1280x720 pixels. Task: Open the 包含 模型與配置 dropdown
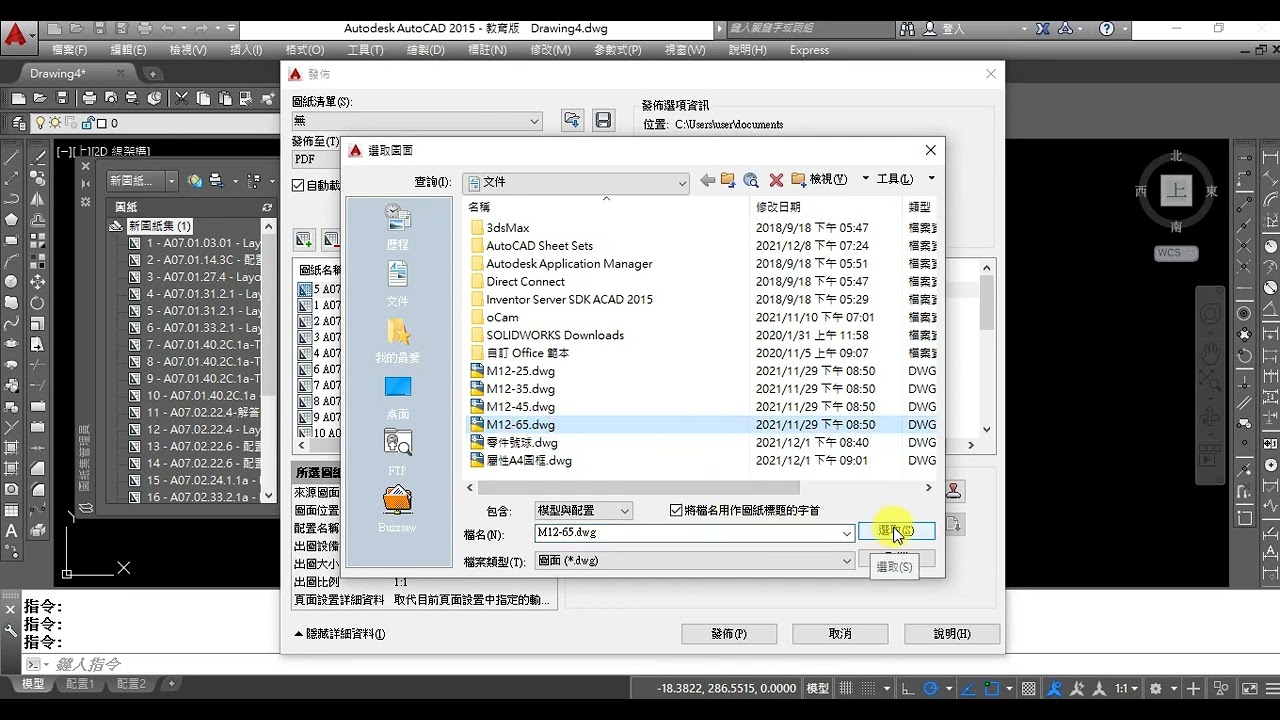click(625, 511)
